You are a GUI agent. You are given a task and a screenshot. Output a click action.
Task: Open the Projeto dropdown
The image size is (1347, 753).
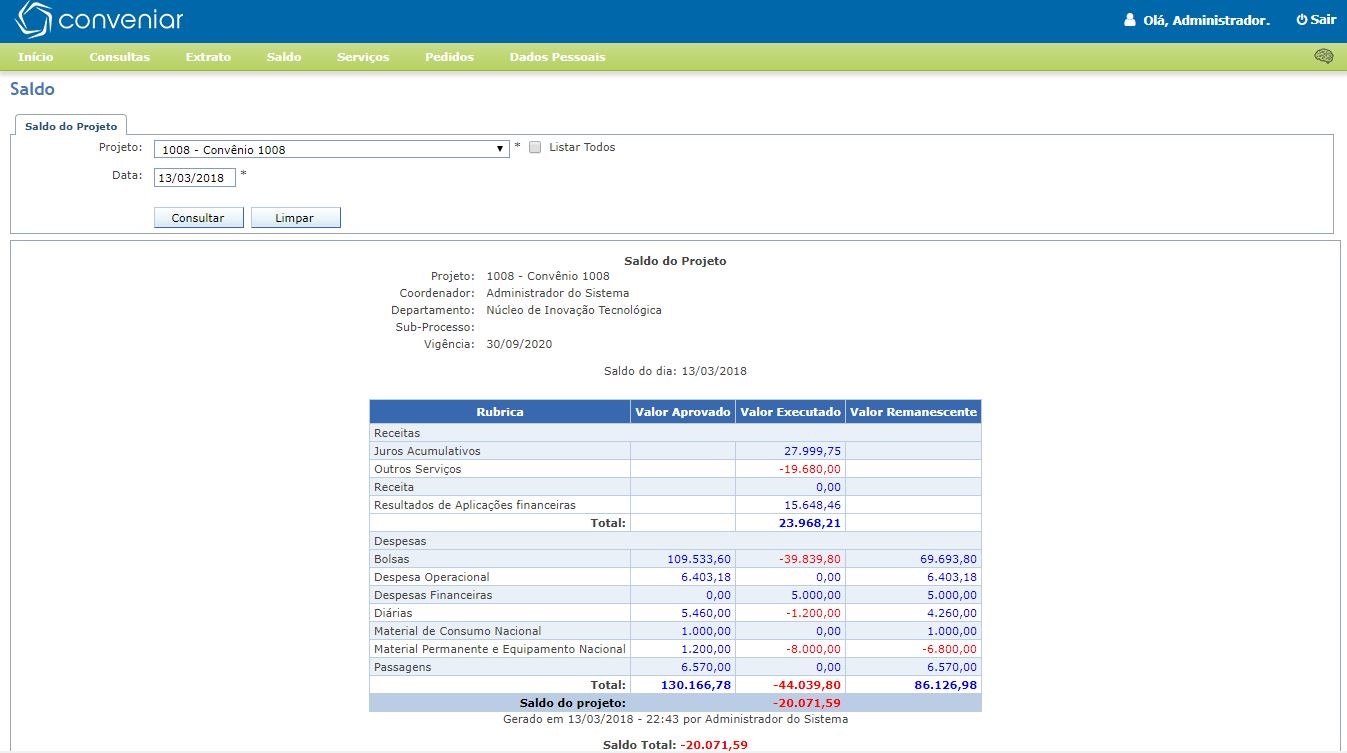point(331,149)
